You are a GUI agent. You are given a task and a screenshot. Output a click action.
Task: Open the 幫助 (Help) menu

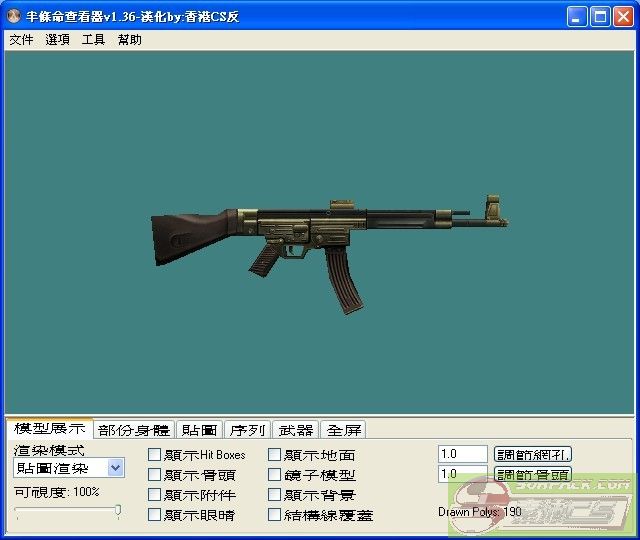129,40
